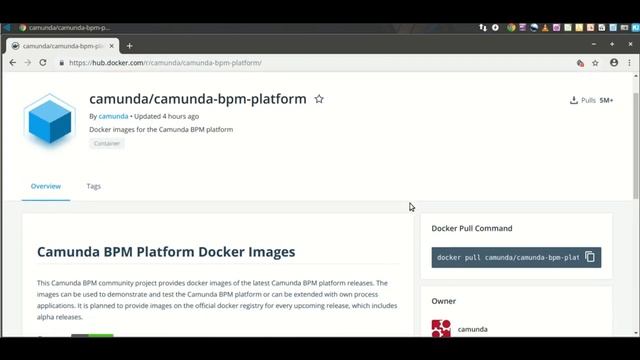Click the 'Updated 4 hours ago' text
The height and width of the screenshot is (360, 640).
[x=167, y=116]
